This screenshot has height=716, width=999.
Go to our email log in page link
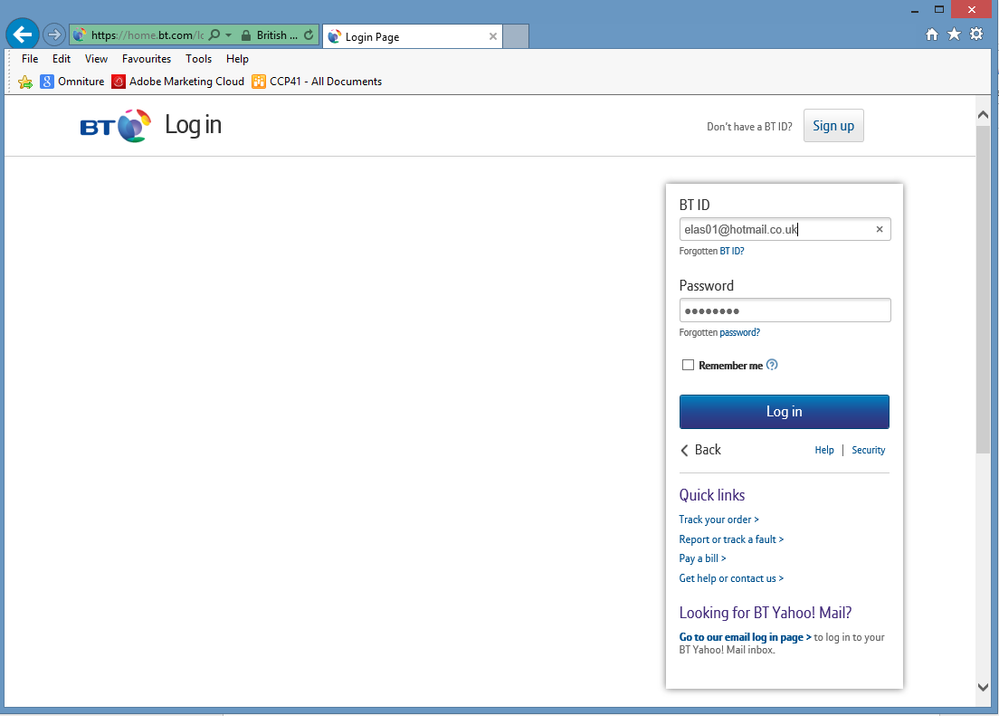pos(745,637)
